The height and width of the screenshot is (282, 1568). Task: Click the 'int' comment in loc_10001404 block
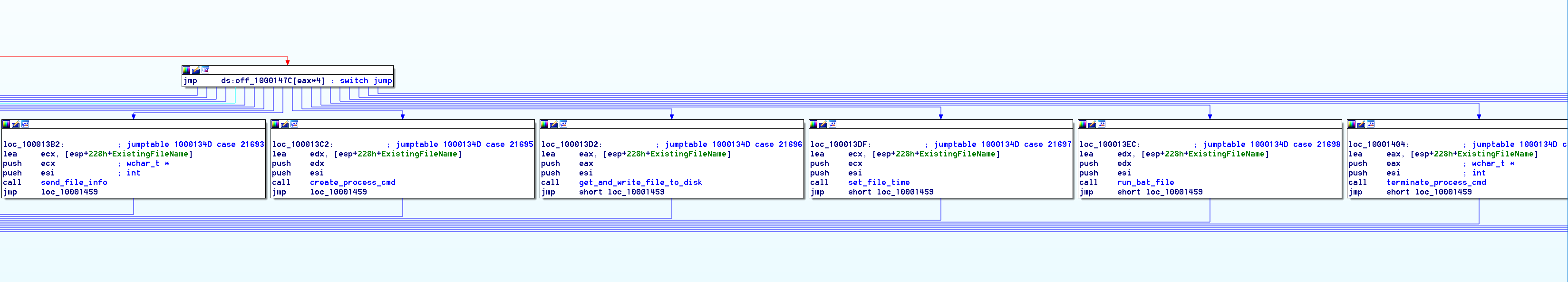(x=1479, y=174)
